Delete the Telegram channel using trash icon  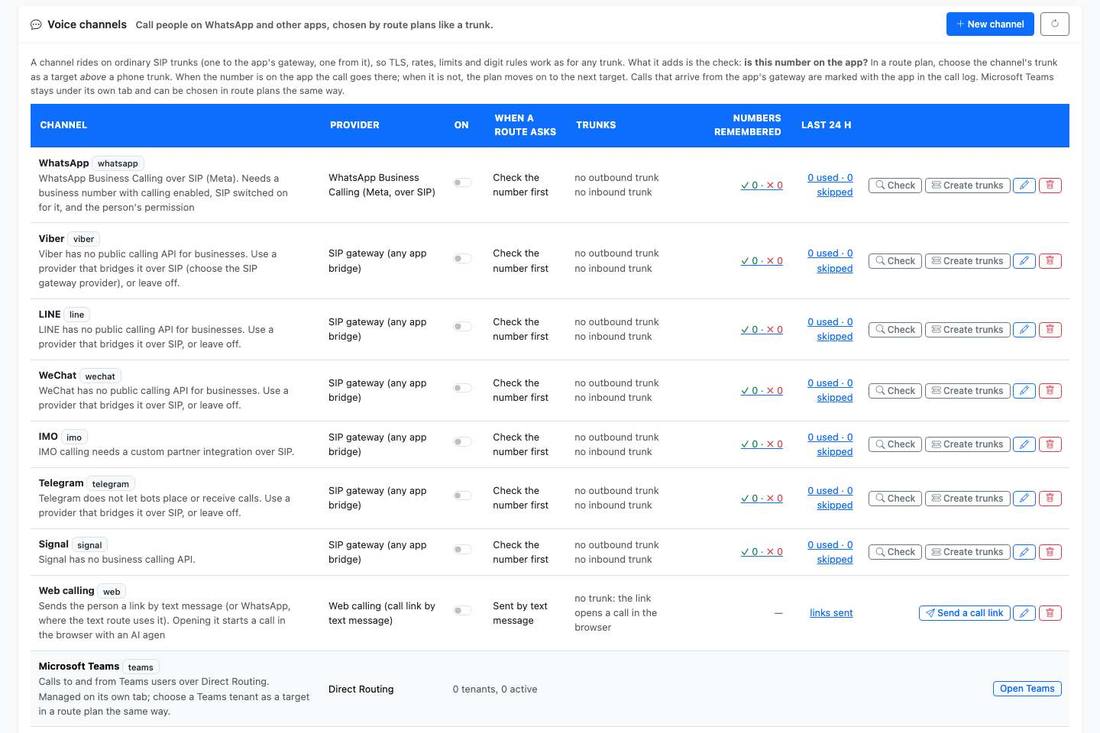[x=1050, y=498]
